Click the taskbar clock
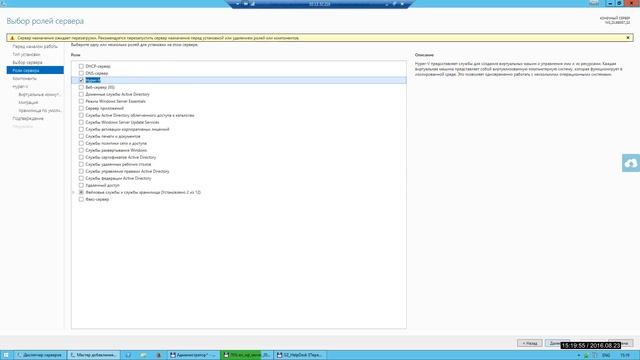Viewport: 640px width, 360px height. (x=625, y=356)
